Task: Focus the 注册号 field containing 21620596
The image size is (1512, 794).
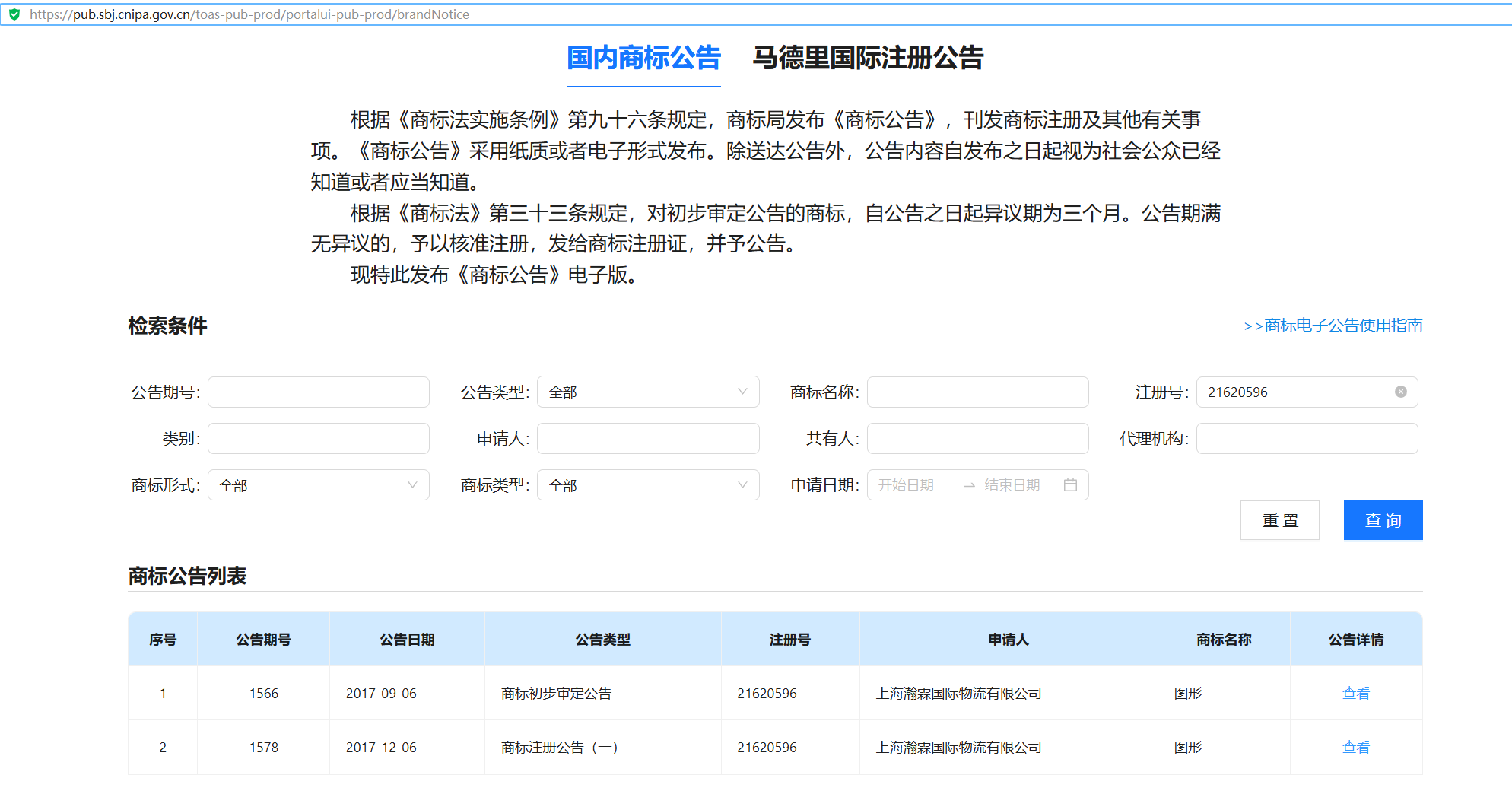Action: point(1307,392)
